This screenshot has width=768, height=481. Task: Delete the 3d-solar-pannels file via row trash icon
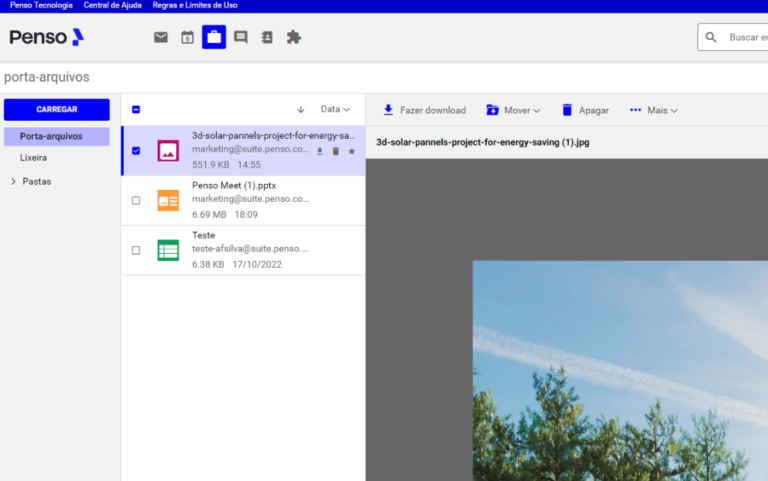click(336, 151)
